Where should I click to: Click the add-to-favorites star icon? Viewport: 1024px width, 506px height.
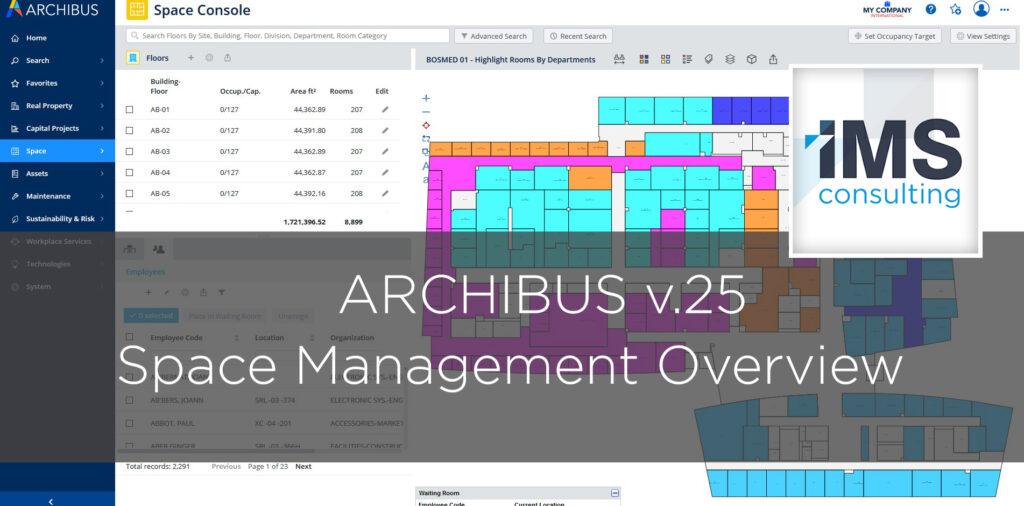tap(955, 9)
